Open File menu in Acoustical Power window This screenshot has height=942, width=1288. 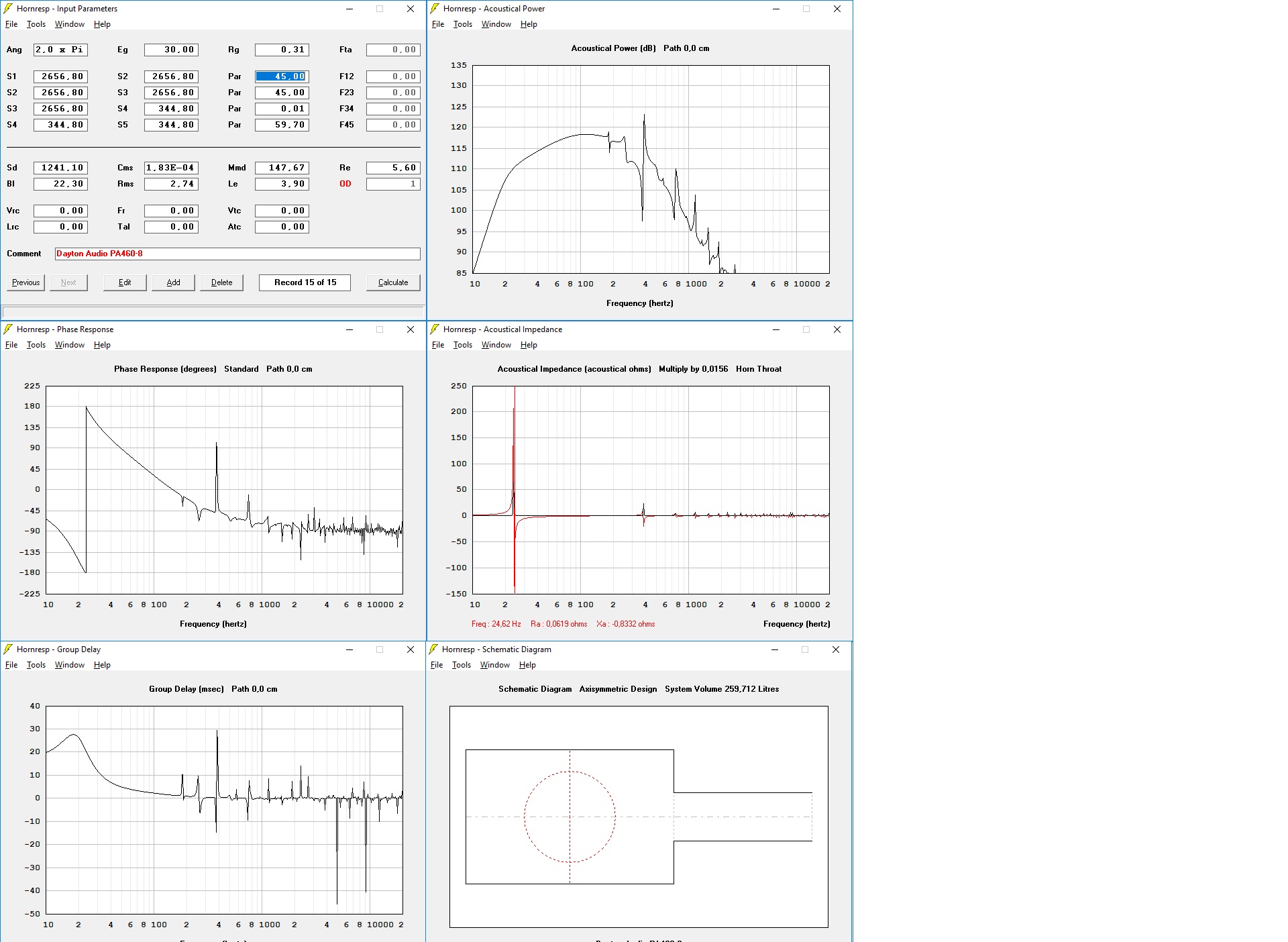pos(438,24)
